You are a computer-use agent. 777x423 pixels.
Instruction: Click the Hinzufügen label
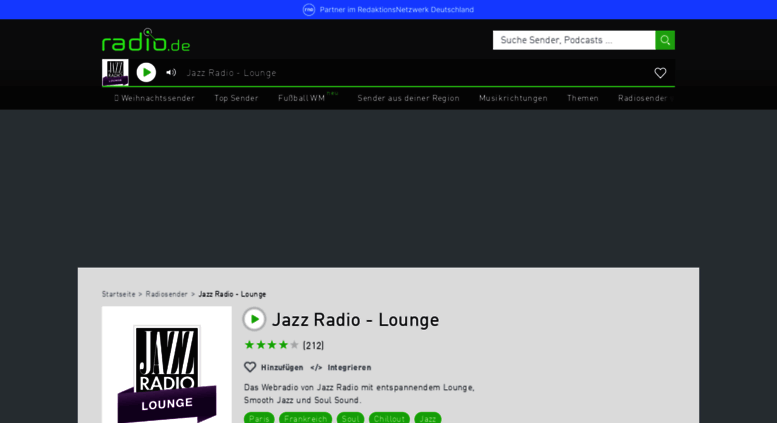pyautogui.click(x=282, y=368)
